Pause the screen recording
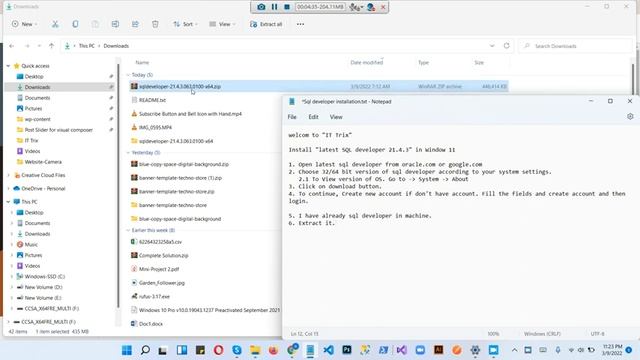Viewport: 640px width, 360px height. [x=274, y=7]
